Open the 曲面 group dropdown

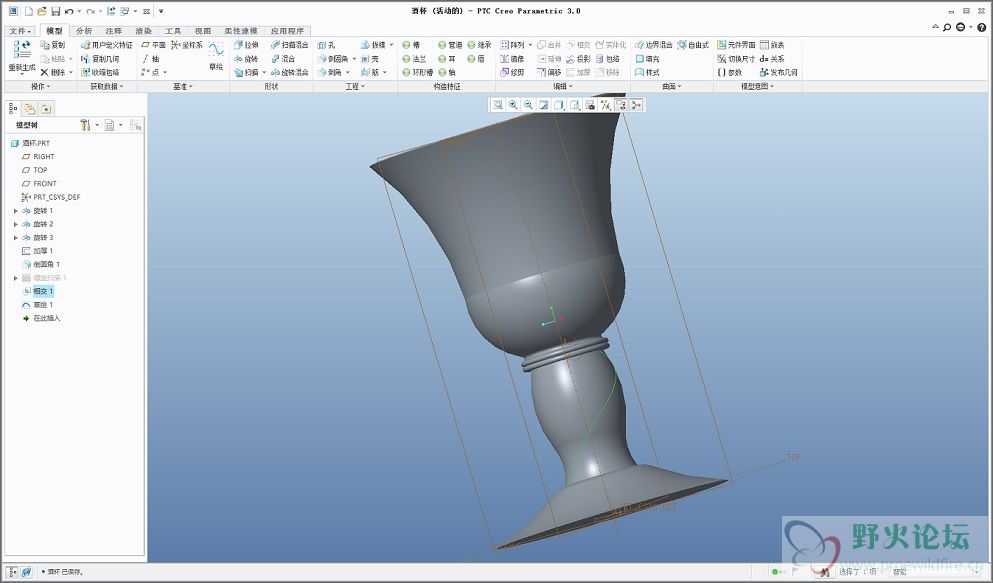click(x=672, y=86)
